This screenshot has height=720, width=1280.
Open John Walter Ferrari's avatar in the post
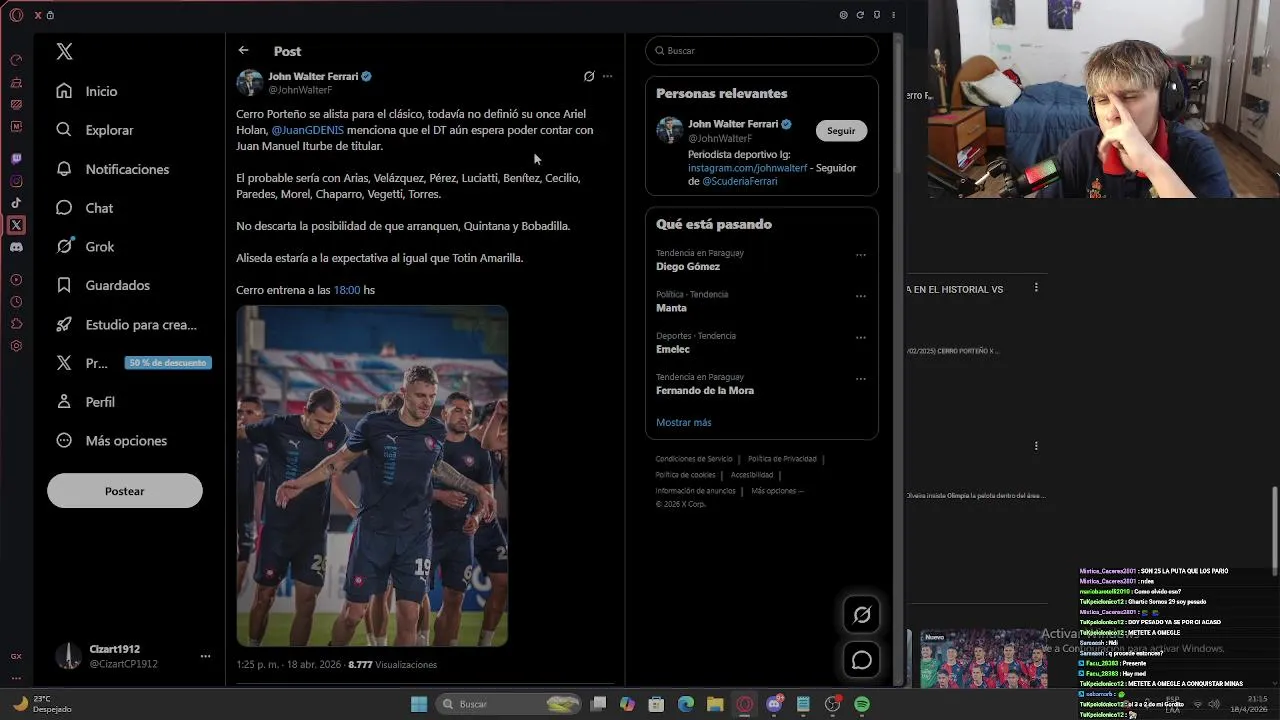pyautogui.click(x=249, y=83)
